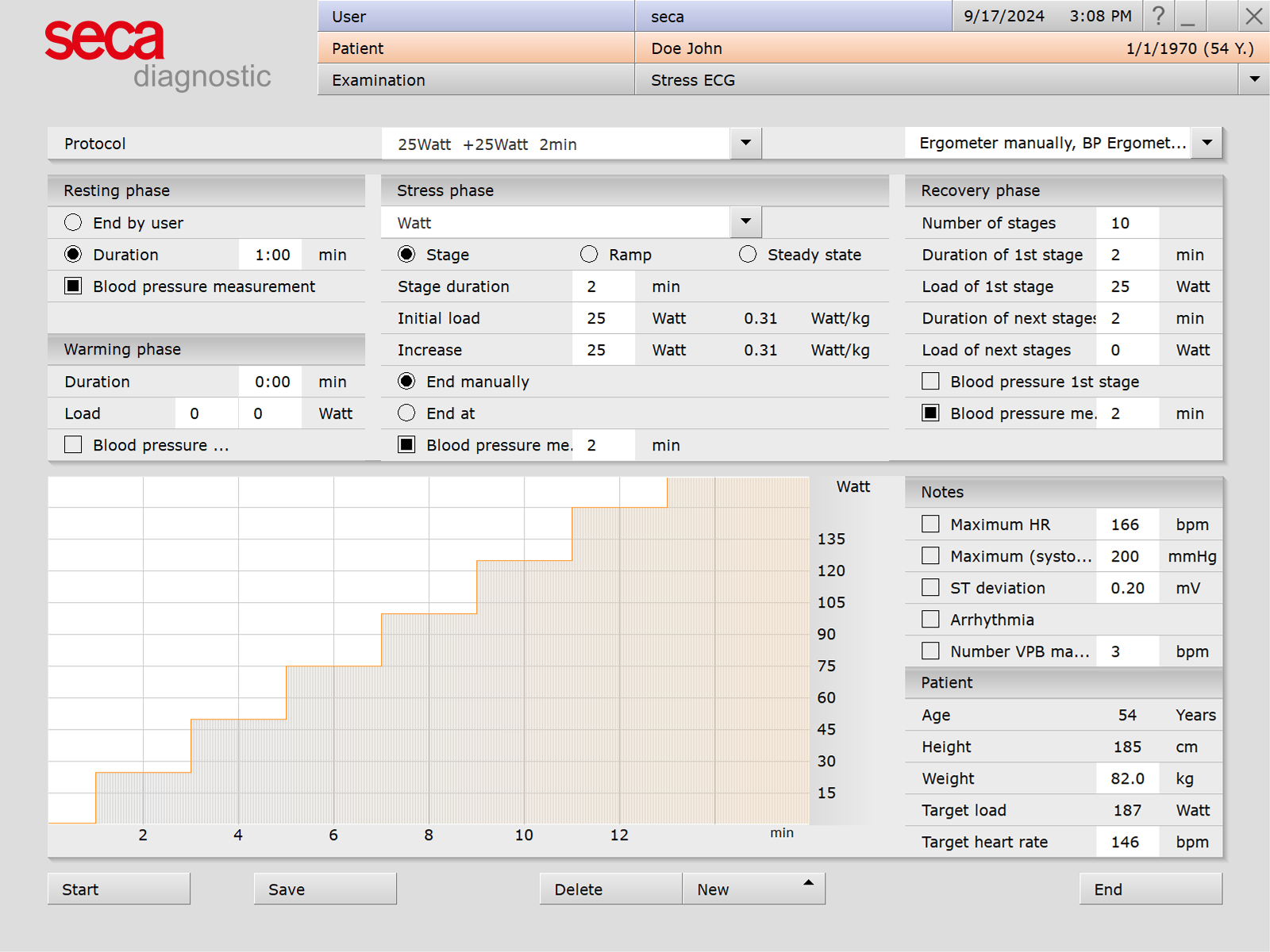Select End by user for resting phase
The image size is (1270, 952).
pyautogui.click(x=73, y=223)
